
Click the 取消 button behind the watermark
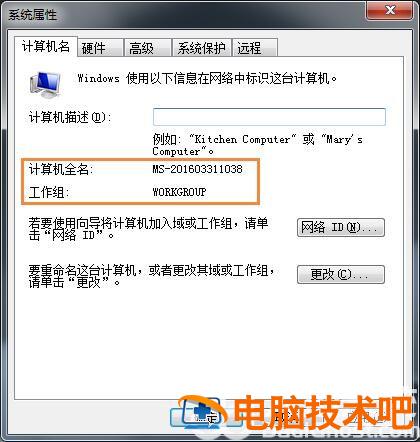[x=283, y=418]
